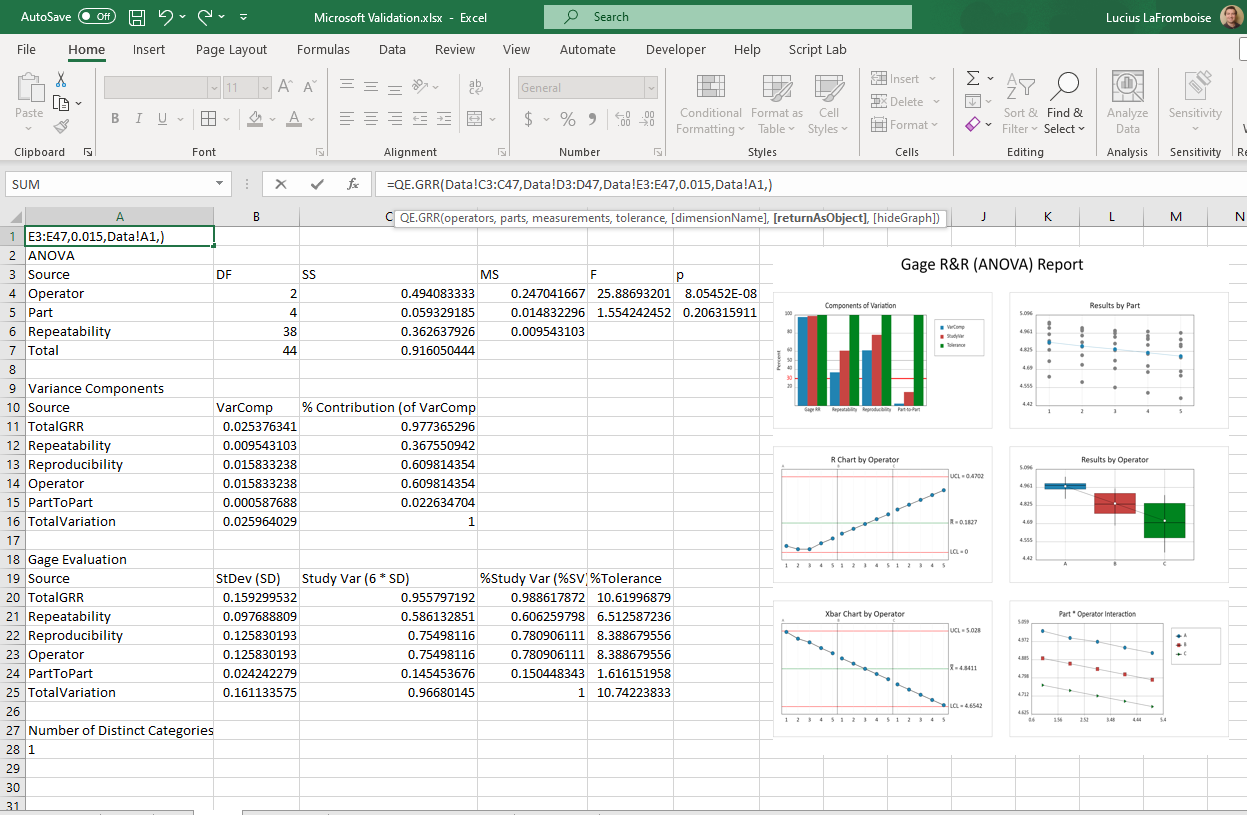
Task: Switch to the Insert ribbon tab
Action: pos(149,49)
